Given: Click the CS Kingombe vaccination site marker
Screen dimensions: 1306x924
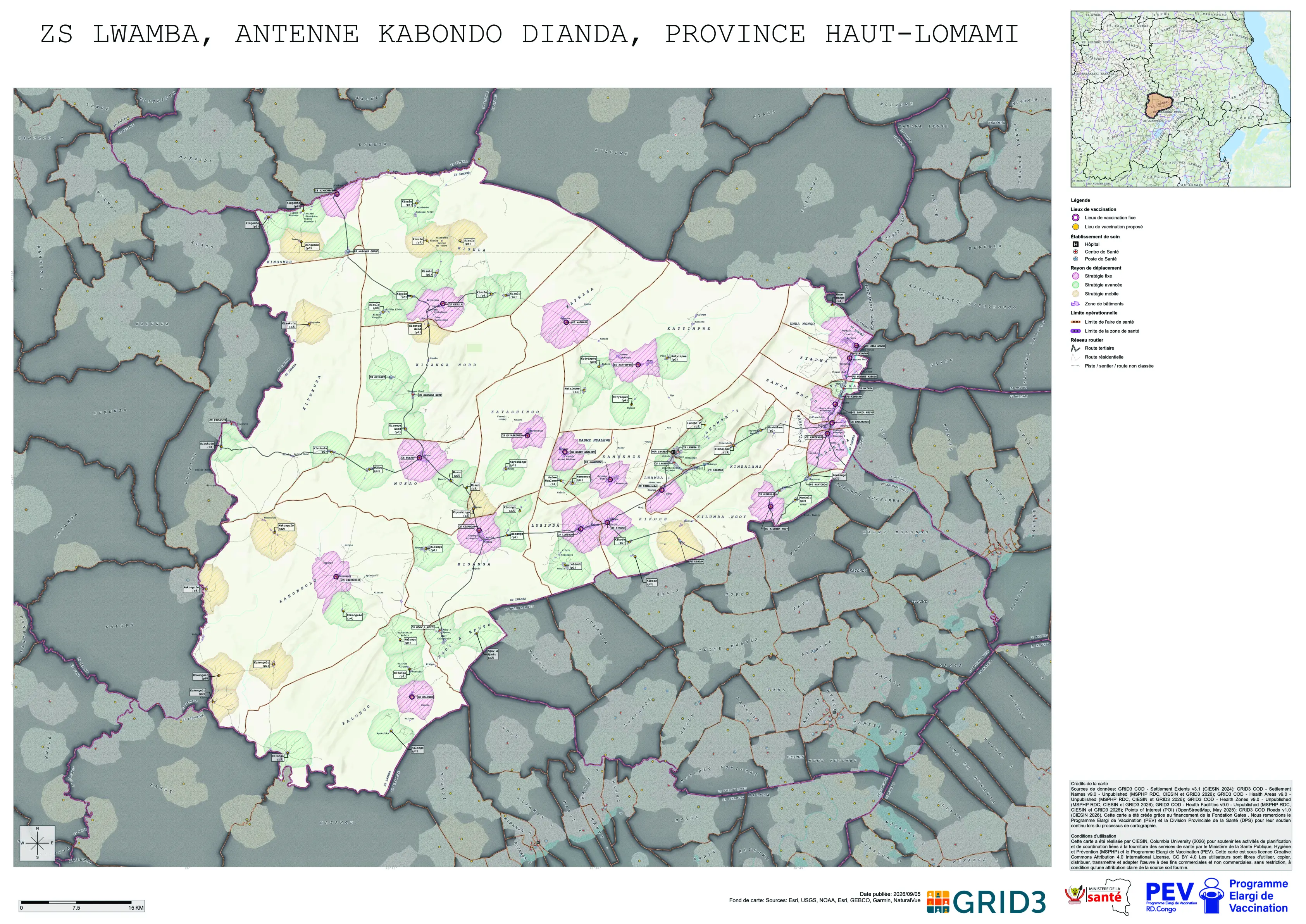Looking at the screenshot, I should [x=337, y=194].
